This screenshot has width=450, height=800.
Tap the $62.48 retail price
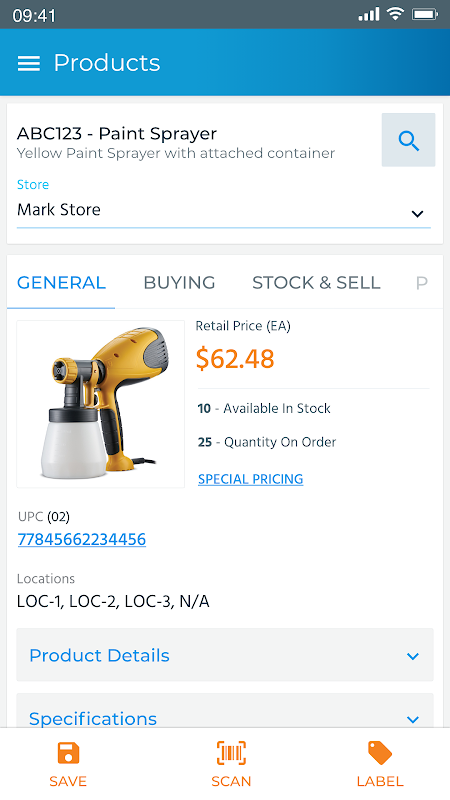(x=235, y=359)
